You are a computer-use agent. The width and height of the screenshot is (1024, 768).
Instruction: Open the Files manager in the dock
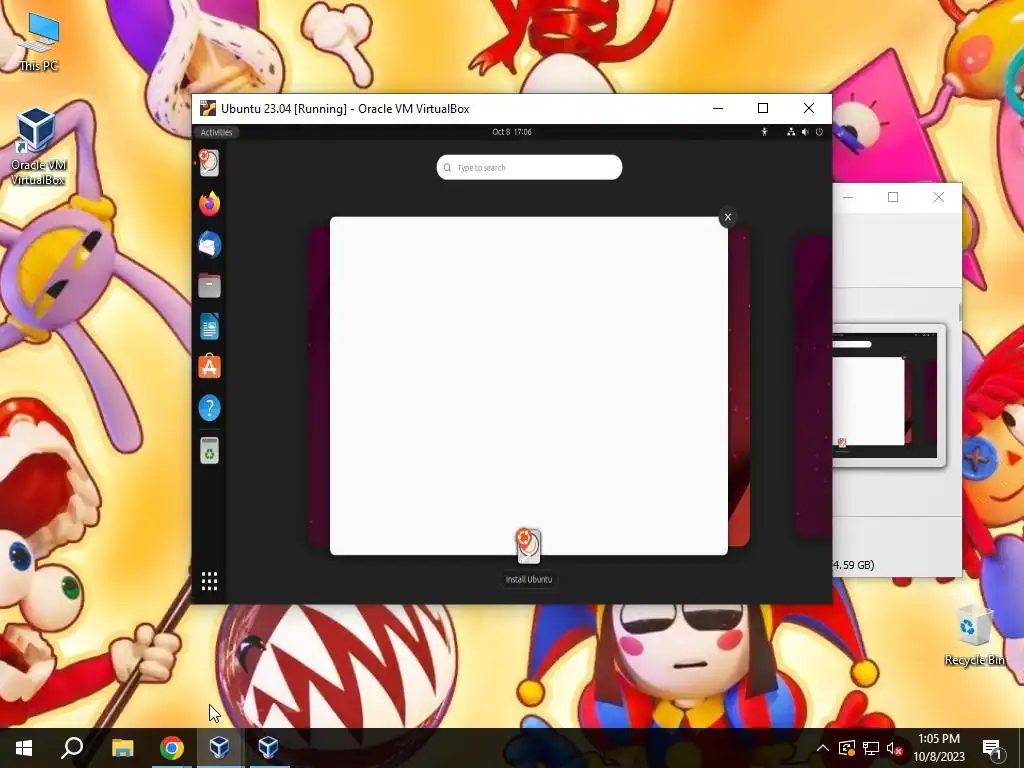(x=209, y=286)
